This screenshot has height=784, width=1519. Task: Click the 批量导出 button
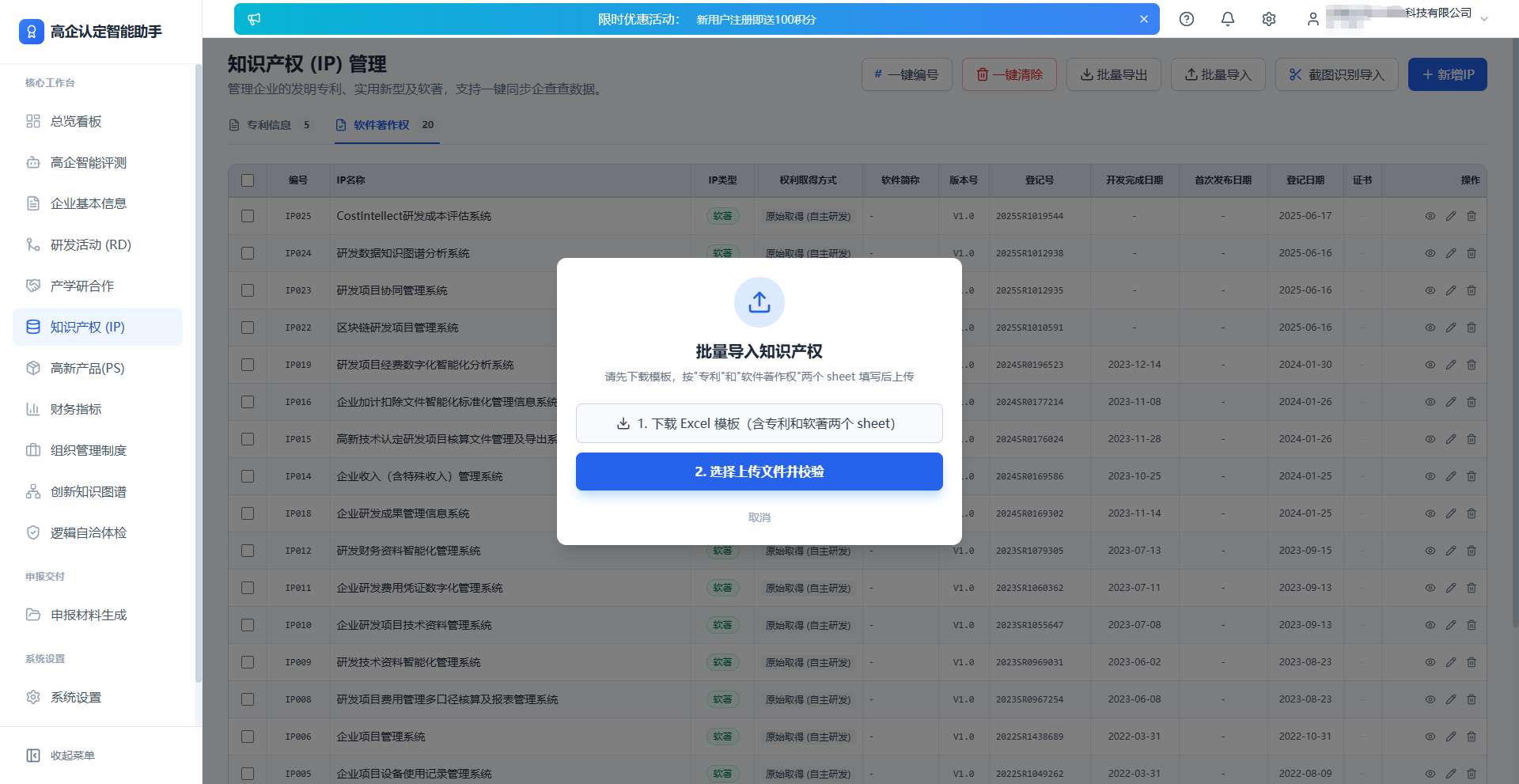1114,74
